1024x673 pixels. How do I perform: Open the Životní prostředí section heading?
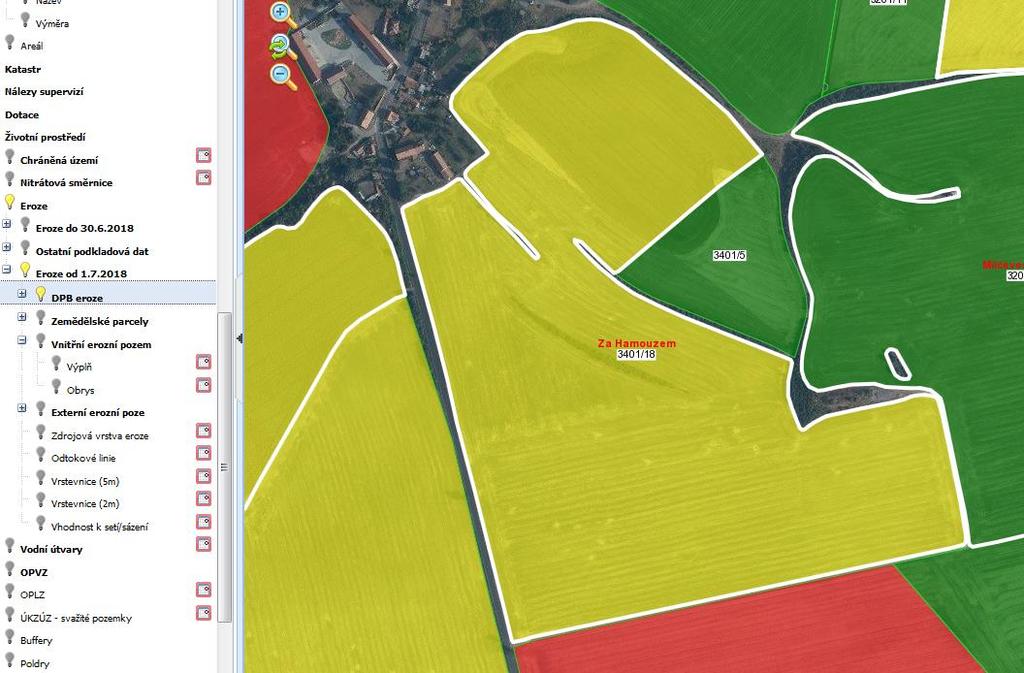[45, 138]
